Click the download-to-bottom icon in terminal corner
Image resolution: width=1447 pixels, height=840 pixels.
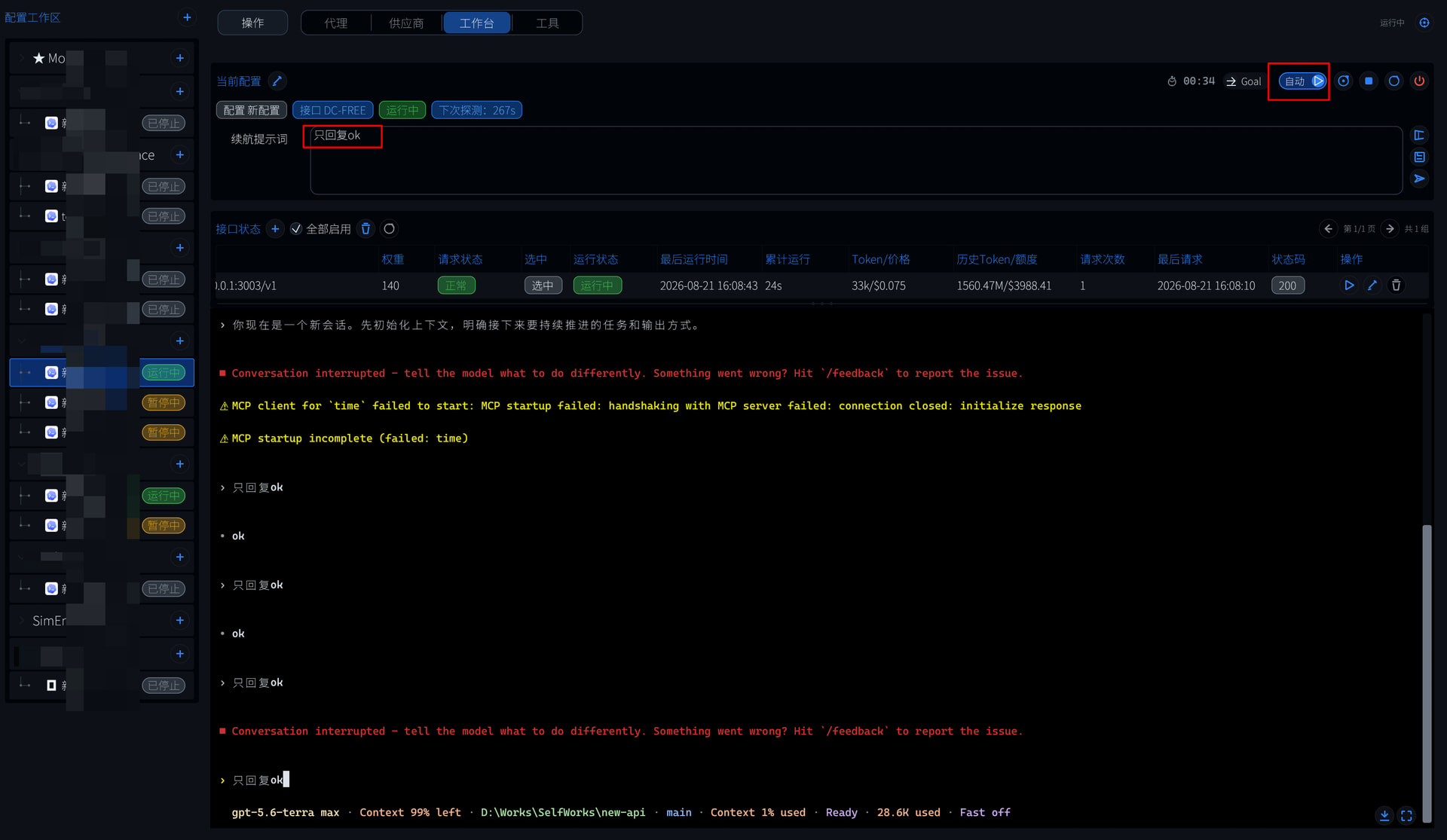[x=1384, y=815]
